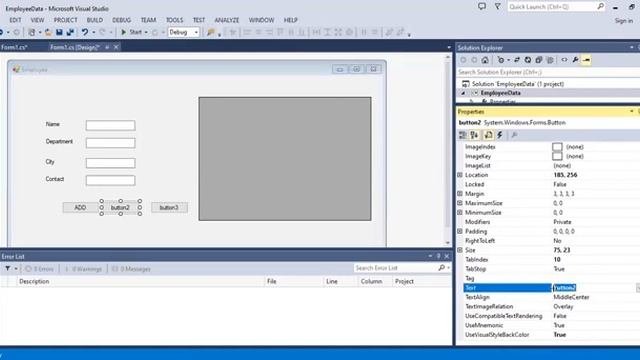Screen dimensions: 640x360
Task: Select button2 on the form designer
Action: [x=120, y=208]
